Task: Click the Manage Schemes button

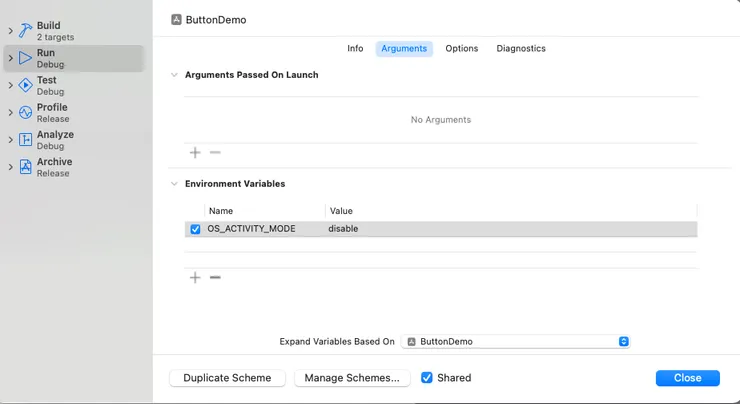Action: tap(352, 378)
